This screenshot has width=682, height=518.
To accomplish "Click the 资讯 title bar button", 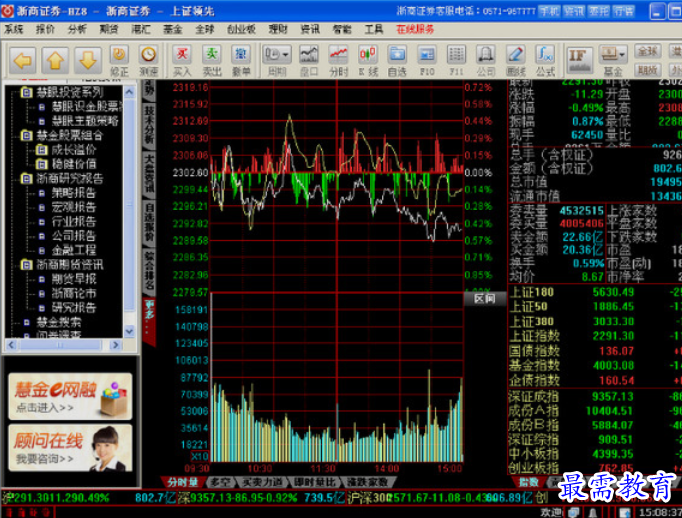I will coord(574,11).
